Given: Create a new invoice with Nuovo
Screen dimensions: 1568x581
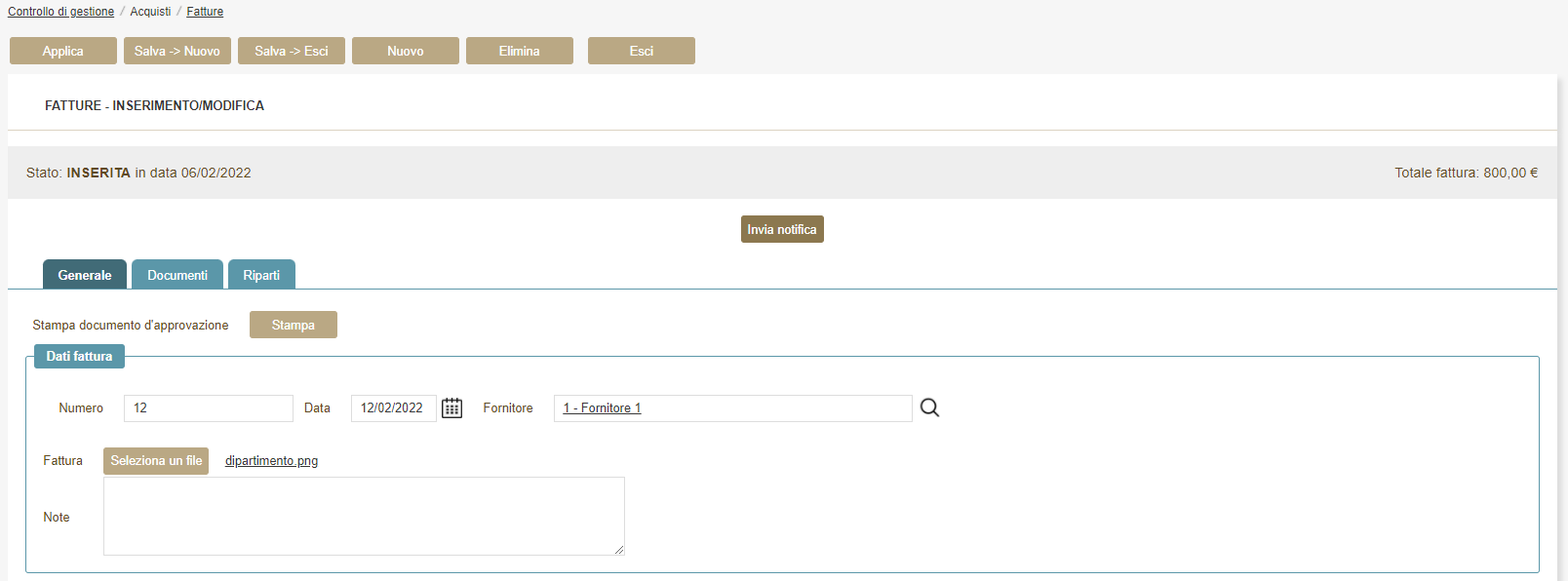Looking at the screenshot, I should pos(406,51).
